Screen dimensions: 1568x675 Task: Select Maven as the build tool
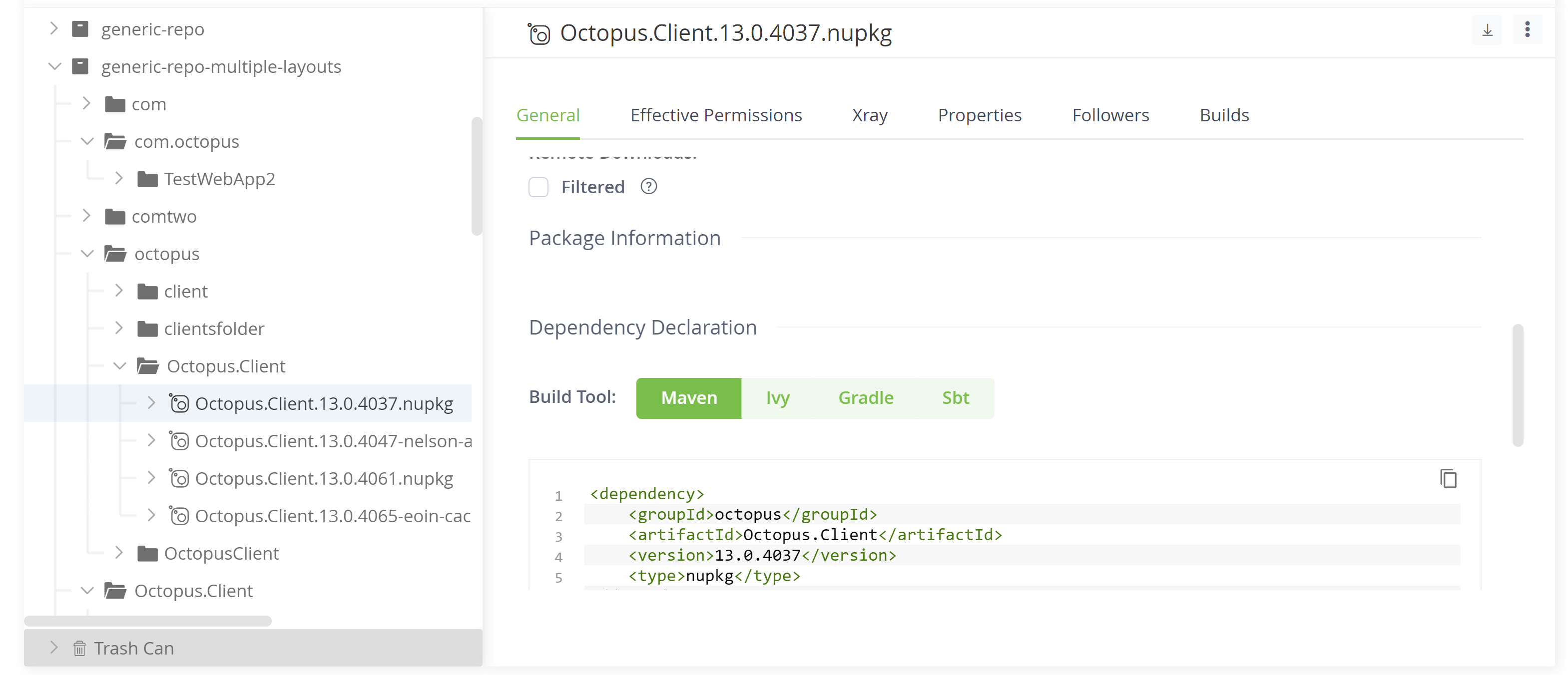coord(688,398)
